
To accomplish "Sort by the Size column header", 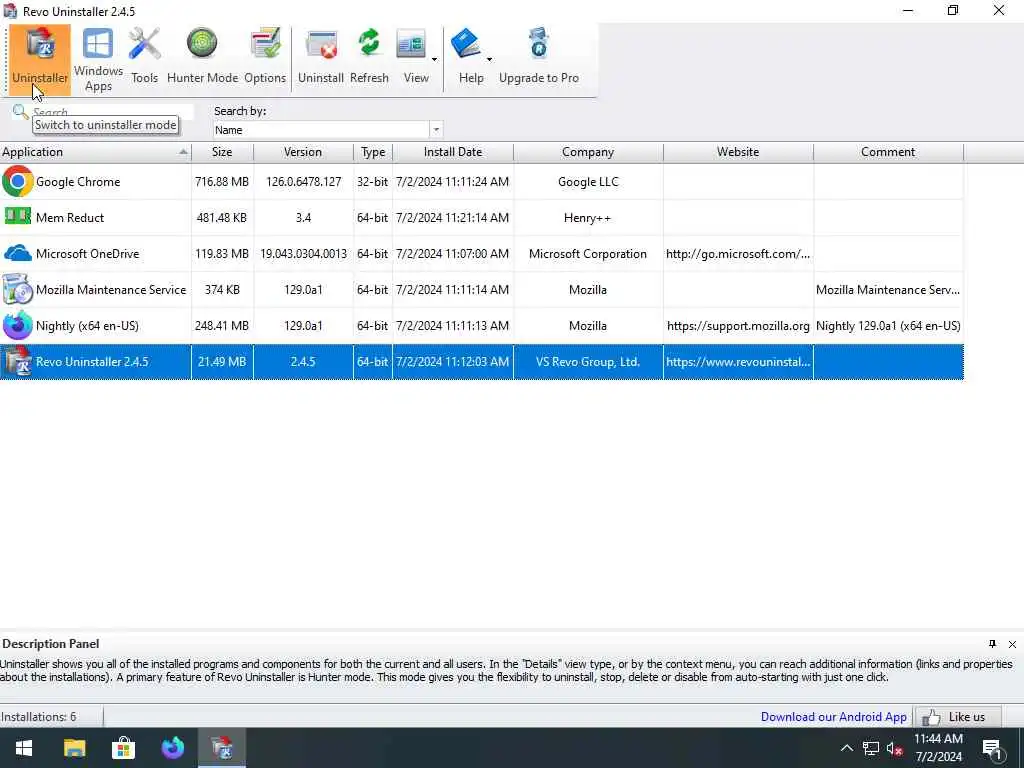I will point(222,152).
